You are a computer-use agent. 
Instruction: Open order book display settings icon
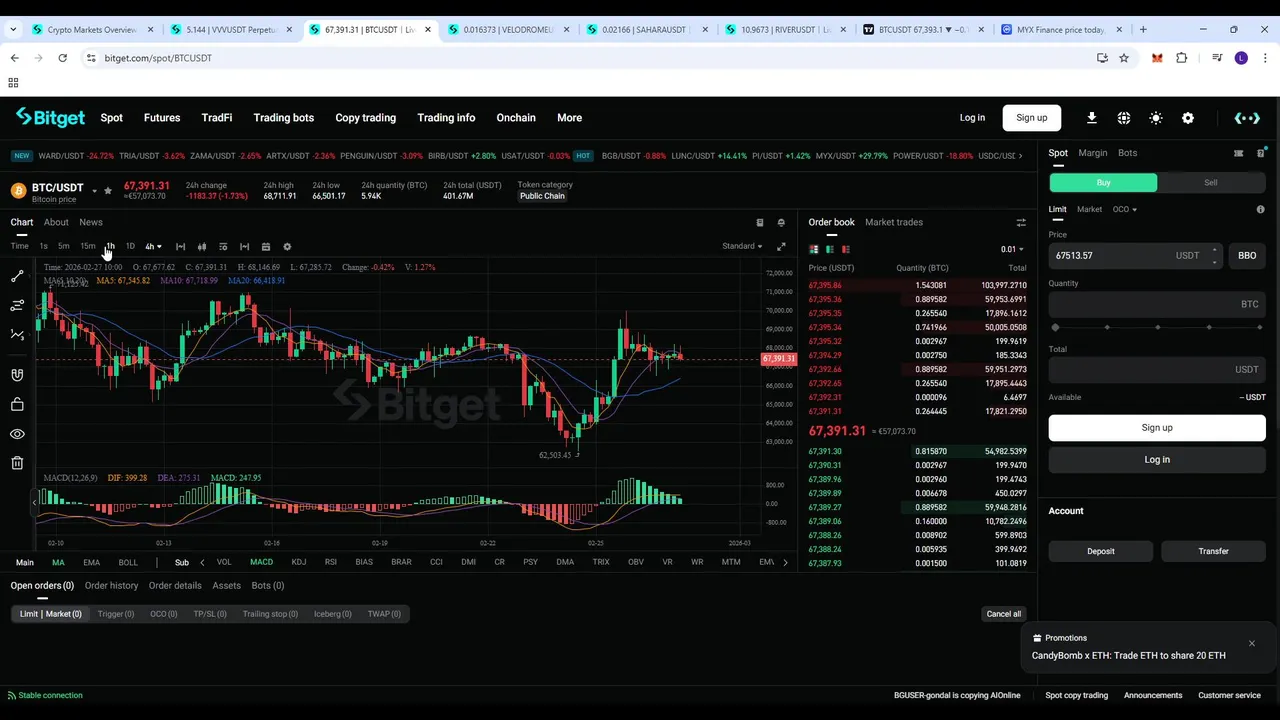click(x=1021, y=223)
